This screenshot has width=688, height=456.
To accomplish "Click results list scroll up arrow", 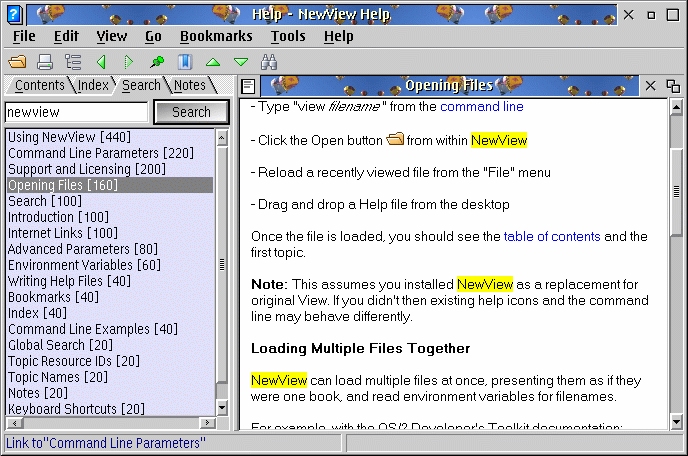I will pyautogui.click(x=222, y=138).
